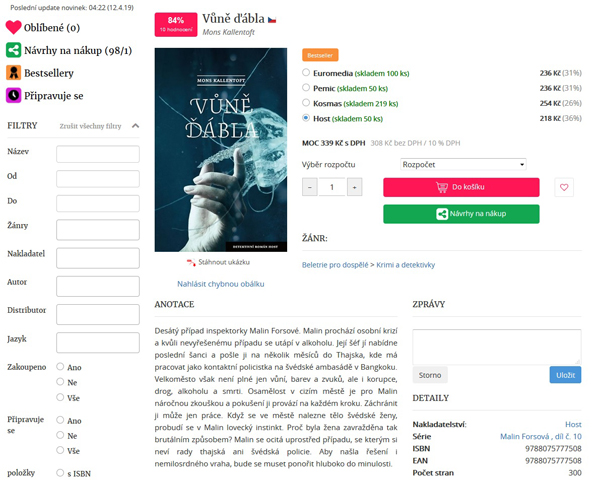Viewport: 600px width, 480px height.
Task: Click the green Návrhy na nákup button
Action: [461, 214]
